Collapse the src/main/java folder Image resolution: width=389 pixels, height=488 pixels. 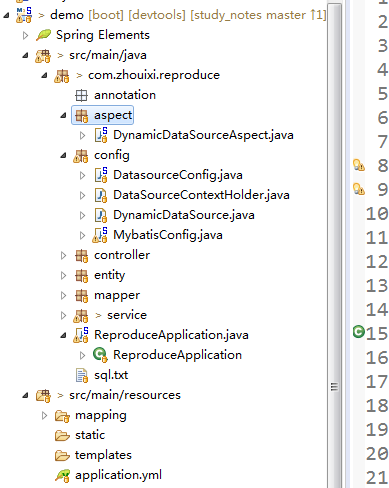pyautogui.click(x=25, y=55)
